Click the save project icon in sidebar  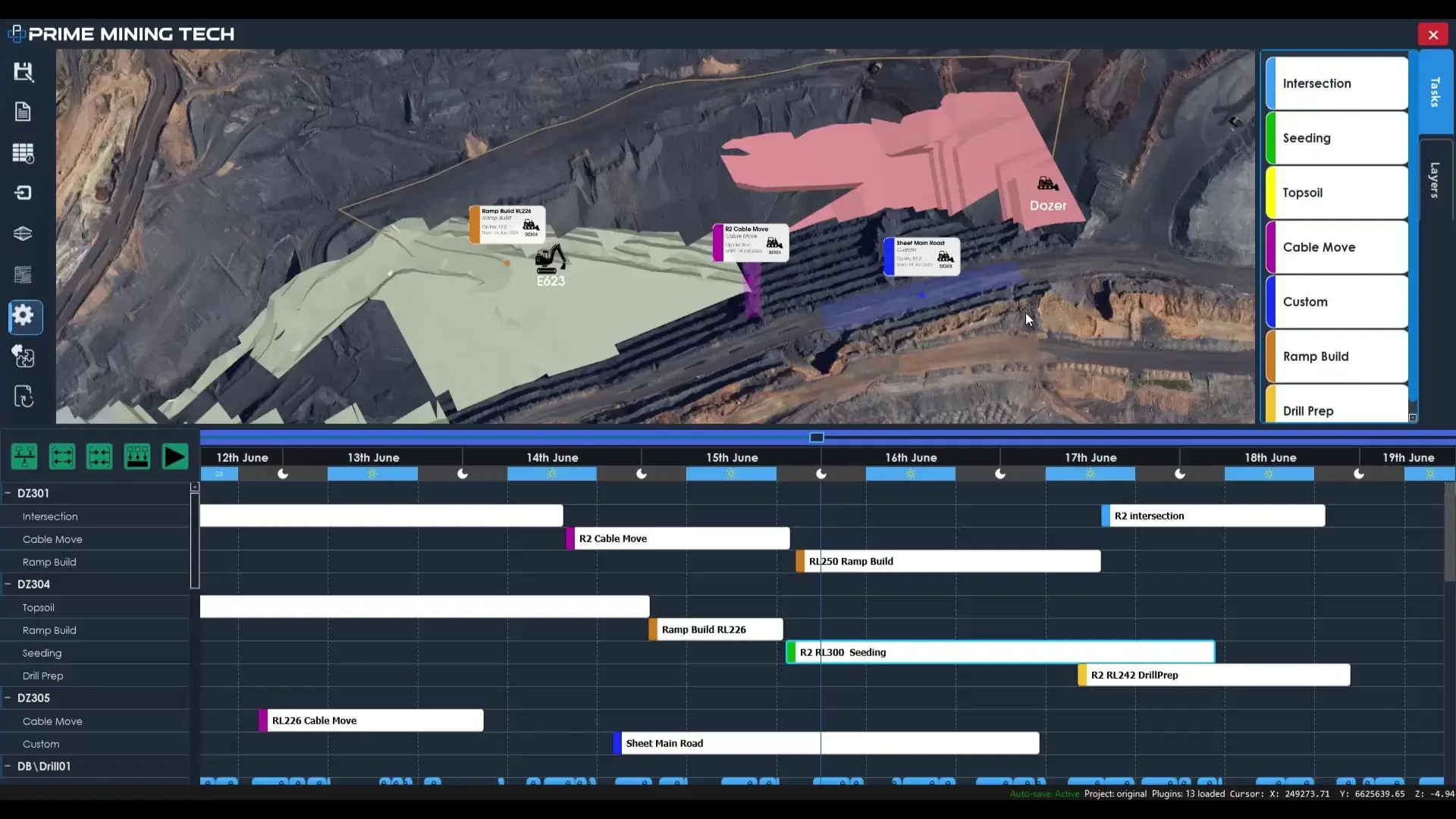(x=24, y=72)
